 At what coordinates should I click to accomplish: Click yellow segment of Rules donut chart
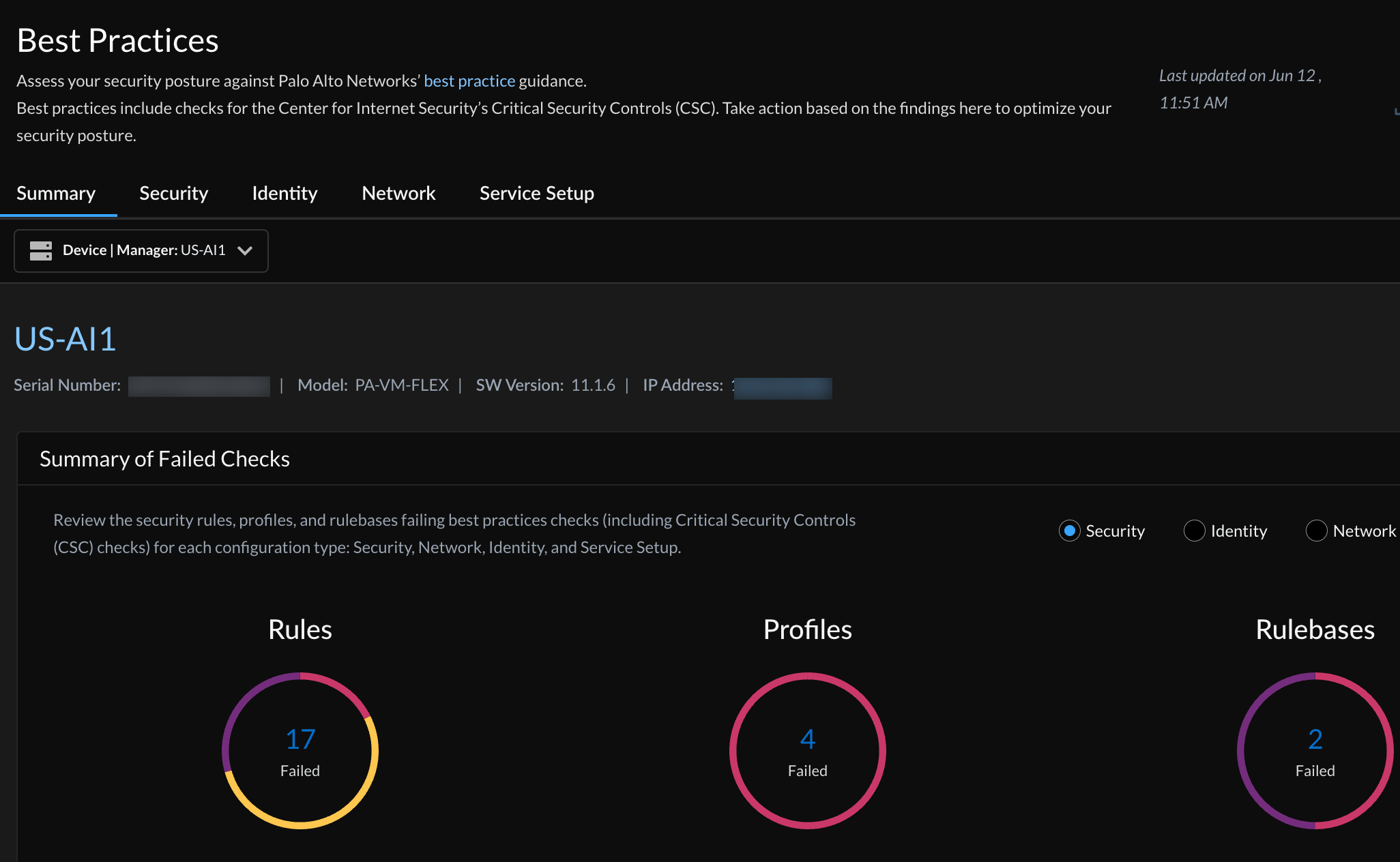pyautogui.click(x=300, y=825)
